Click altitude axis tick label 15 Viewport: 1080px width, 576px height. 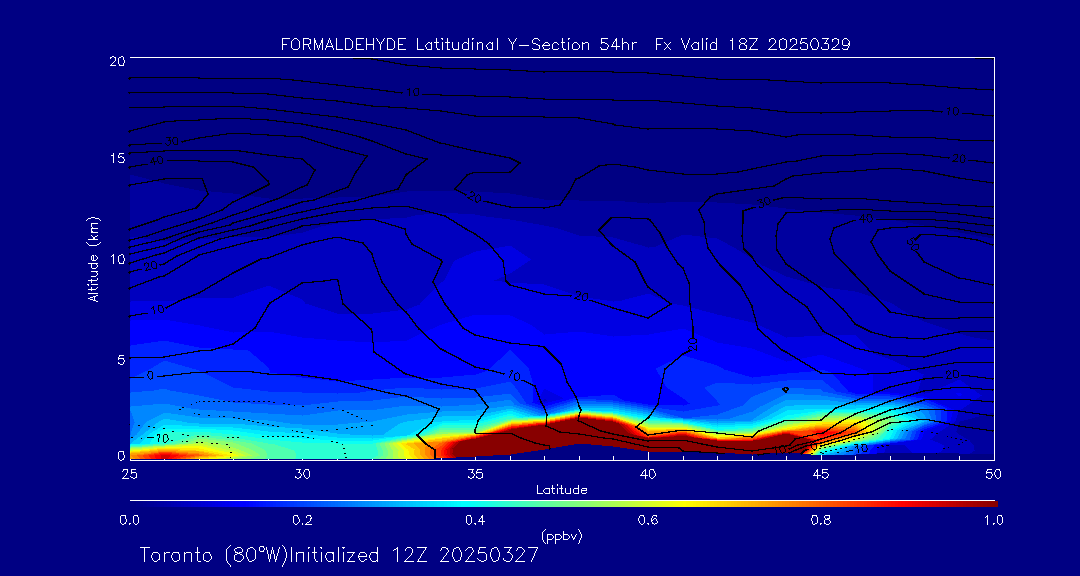pos(116,158)
